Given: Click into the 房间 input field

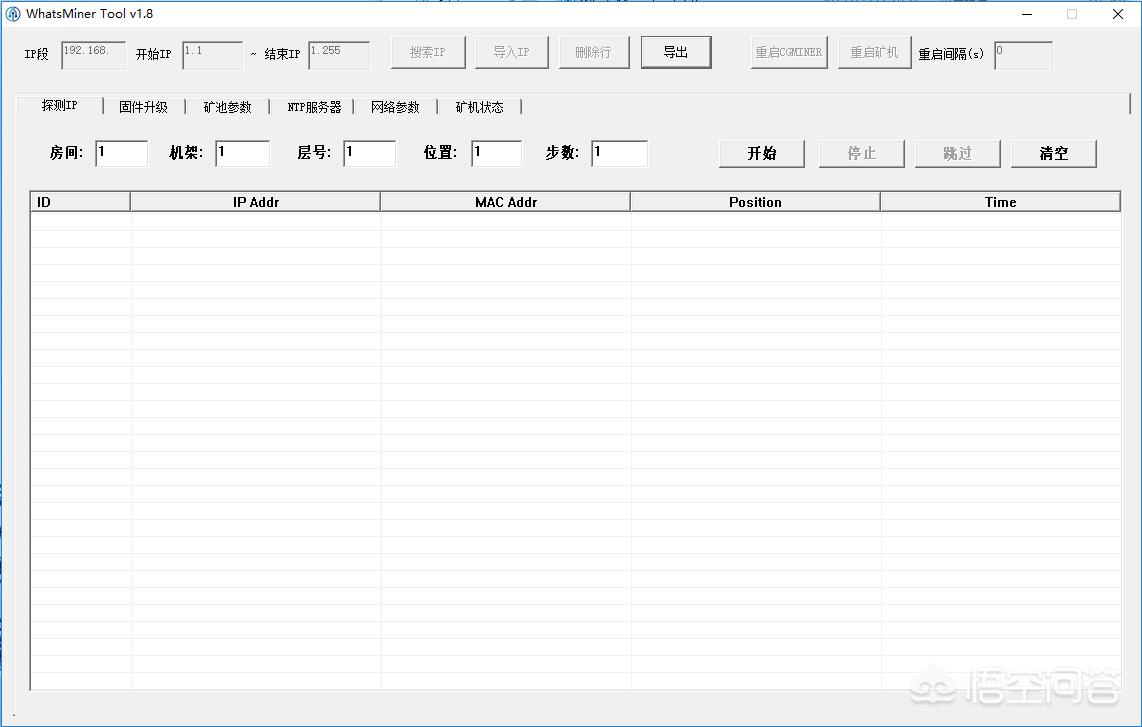Looking at the screenshot, I should click(x=121, y=153).
